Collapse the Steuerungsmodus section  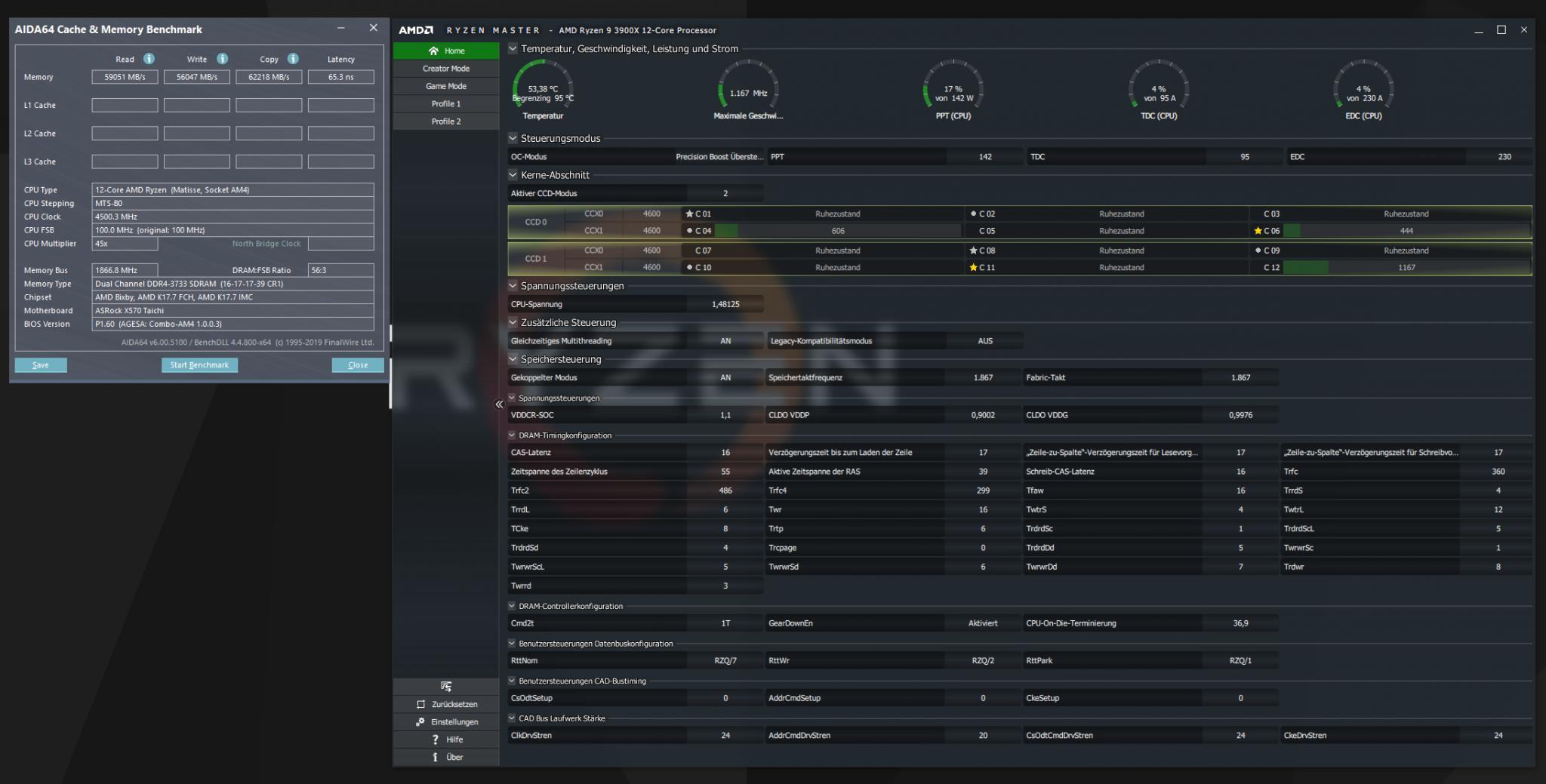coord(513,138)
